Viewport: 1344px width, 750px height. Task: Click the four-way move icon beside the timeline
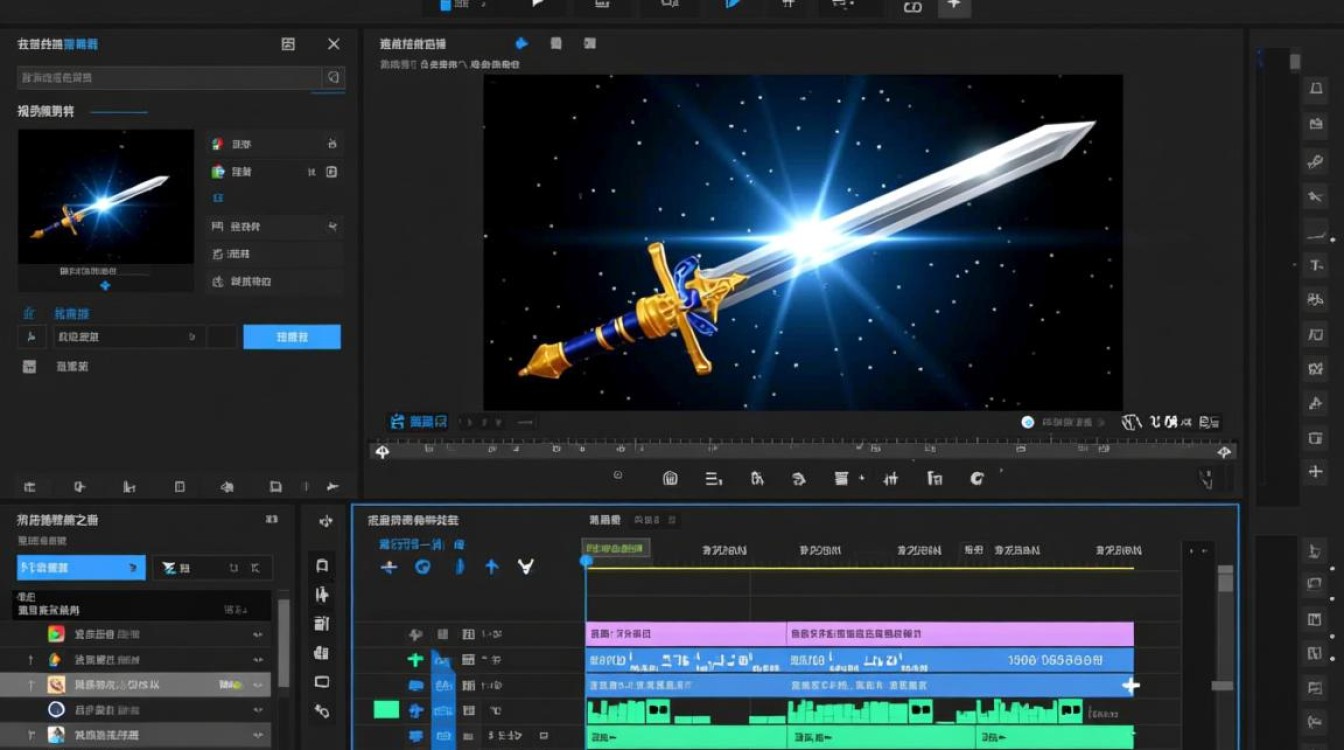[x=326, y=521]
